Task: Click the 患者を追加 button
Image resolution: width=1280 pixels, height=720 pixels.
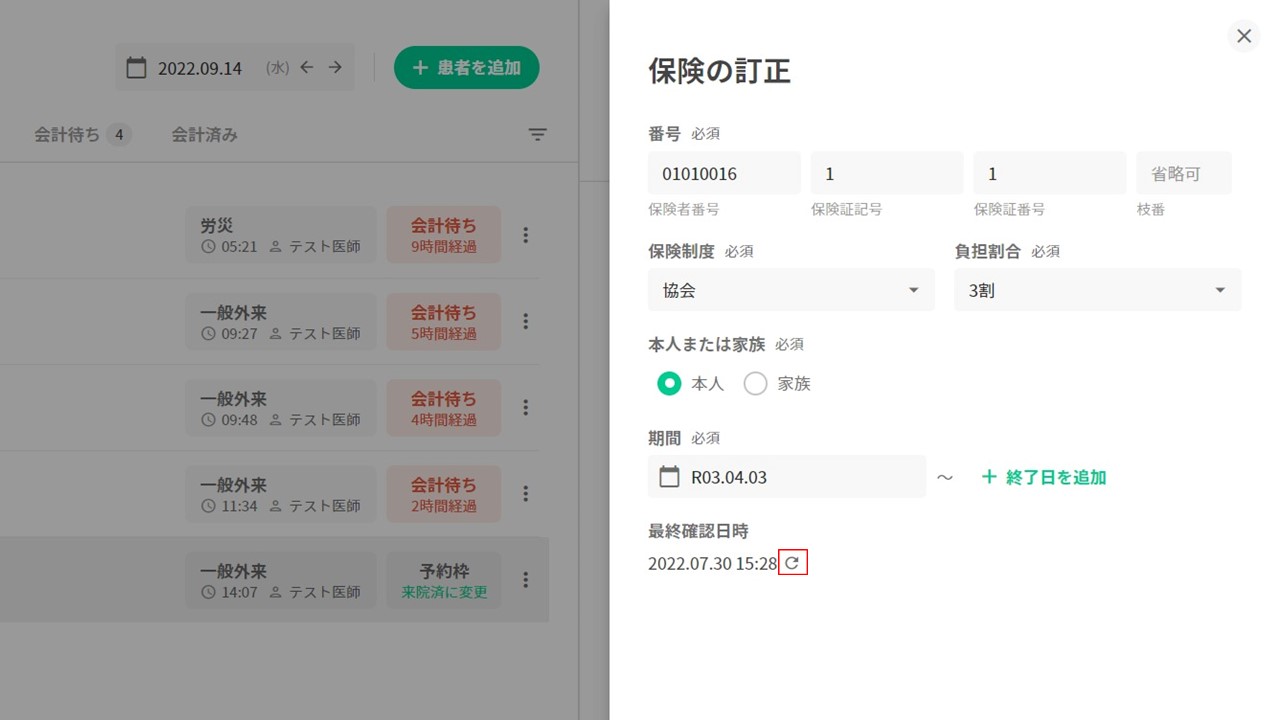Action: tap(466, 68)
